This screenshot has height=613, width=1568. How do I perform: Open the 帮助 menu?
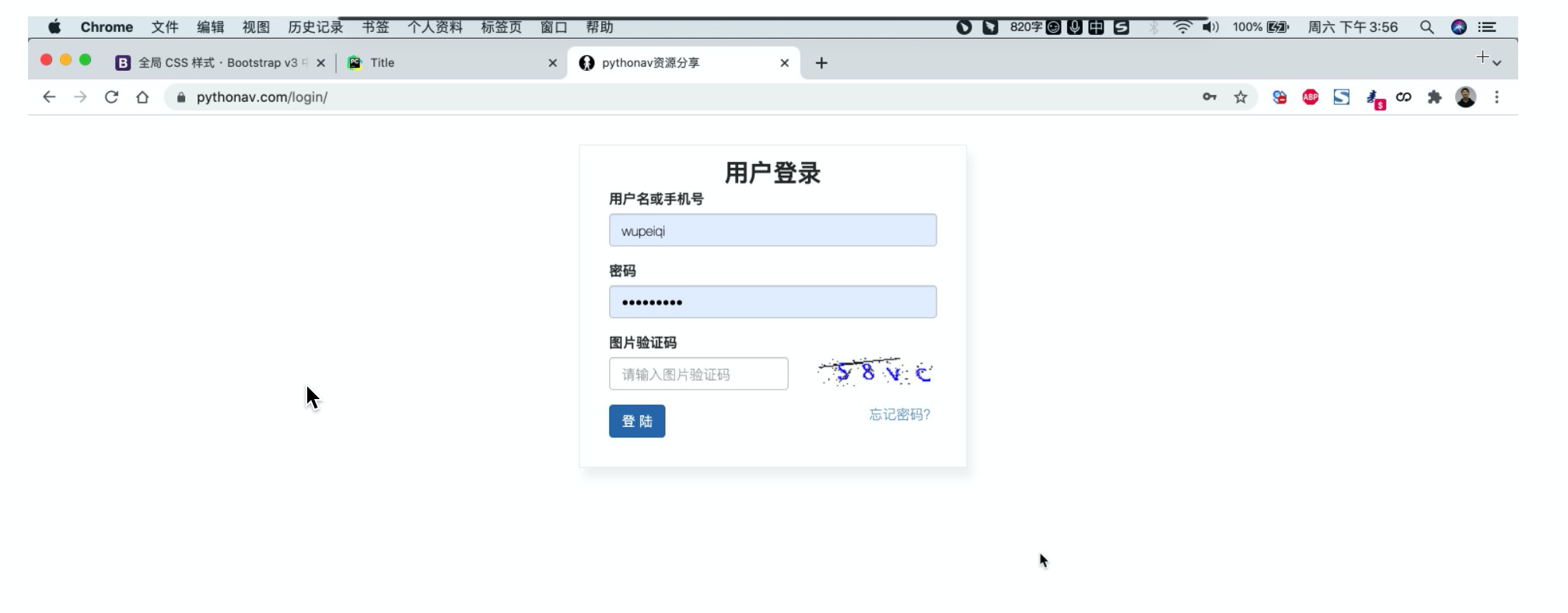[x=600, y=27]
